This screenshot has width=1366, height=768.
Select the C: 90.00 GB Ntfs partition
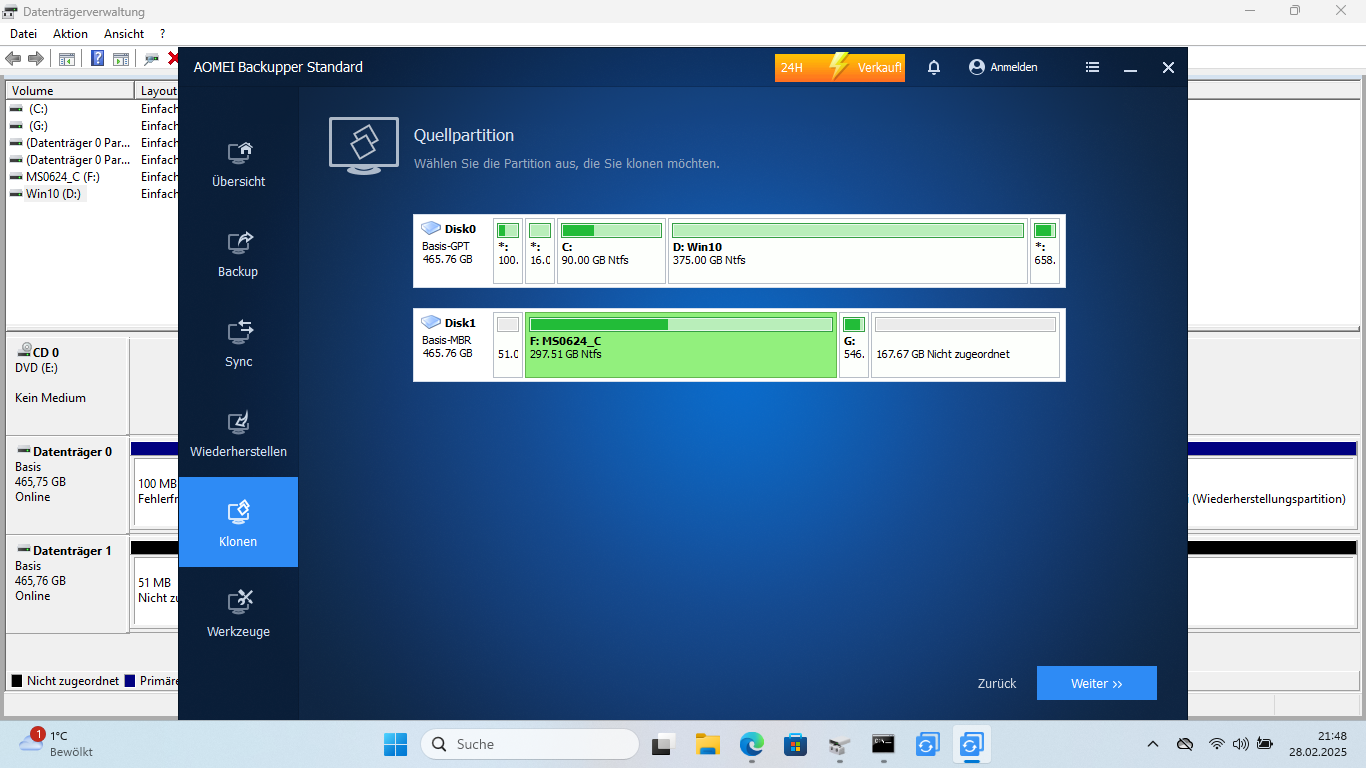(x=611, y=251)
